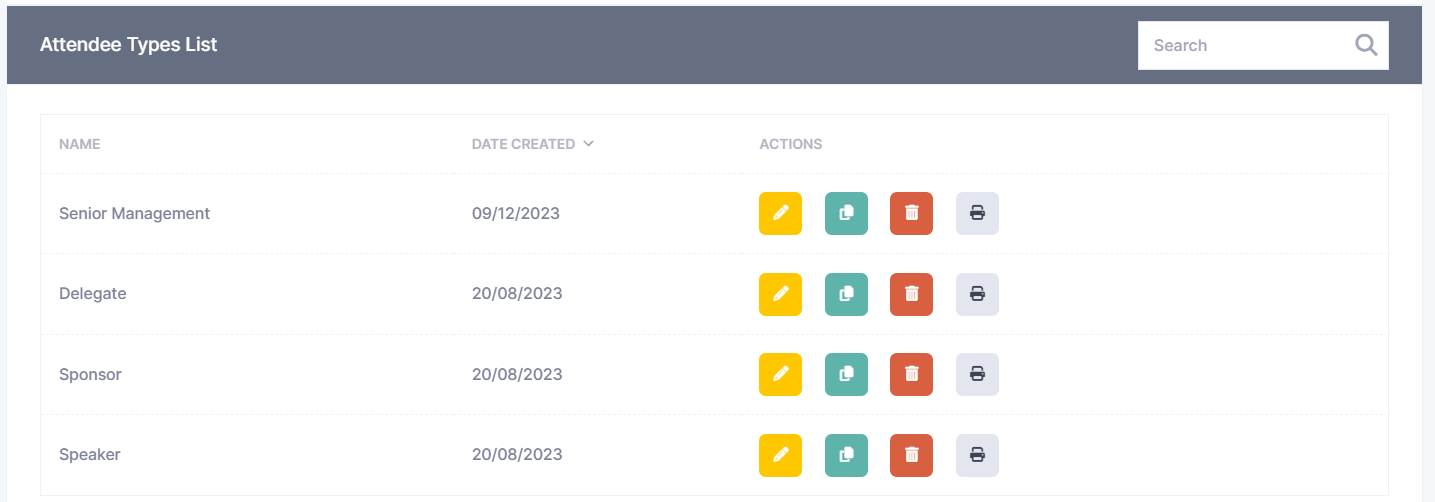The width and height of the screenshot is (1435, 502).
Task: Print the Delegate attendee type
Action: tap(977, 294)
